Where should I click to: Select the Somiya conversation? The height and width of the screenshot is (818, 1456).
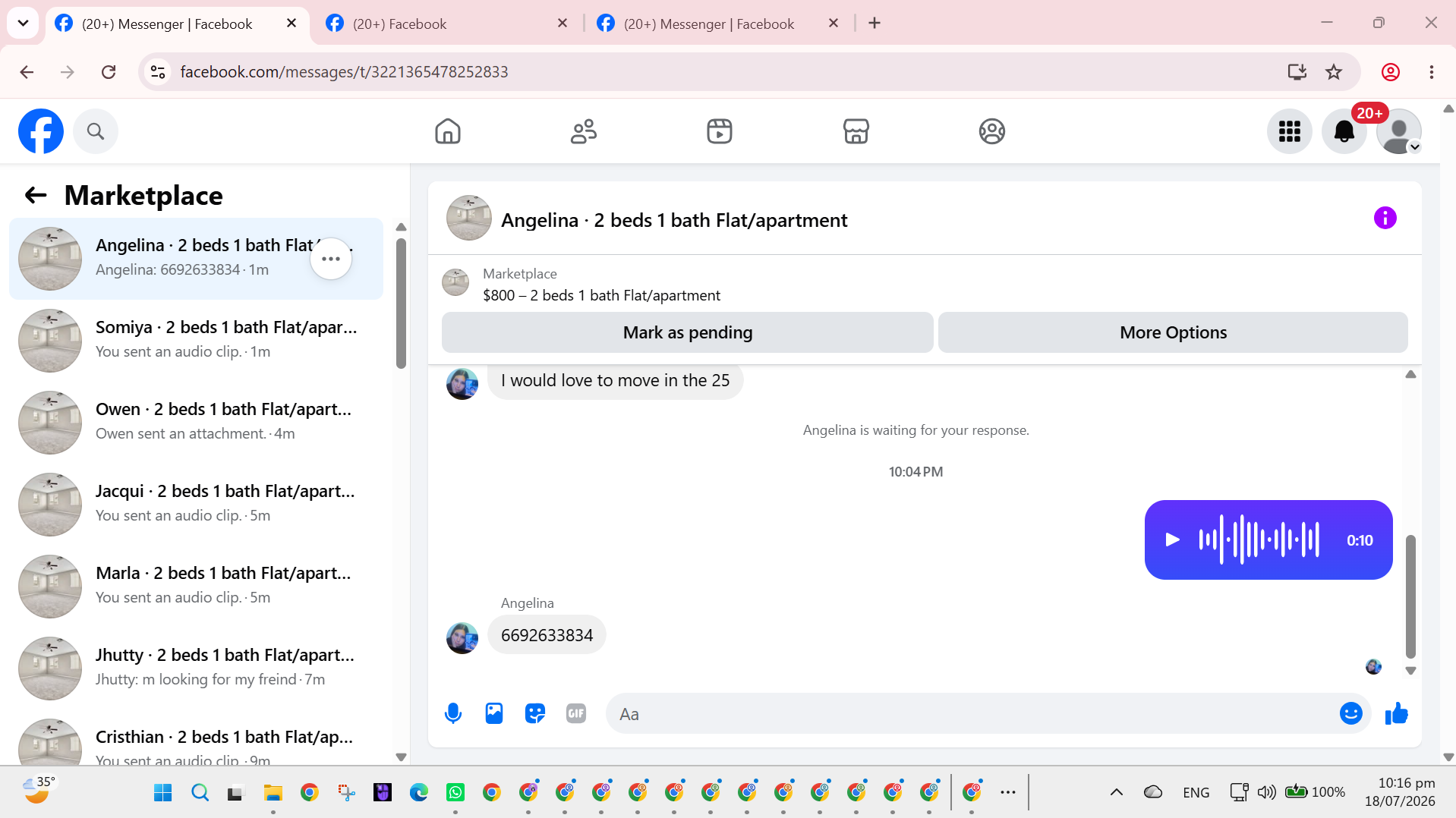[196, 341]
